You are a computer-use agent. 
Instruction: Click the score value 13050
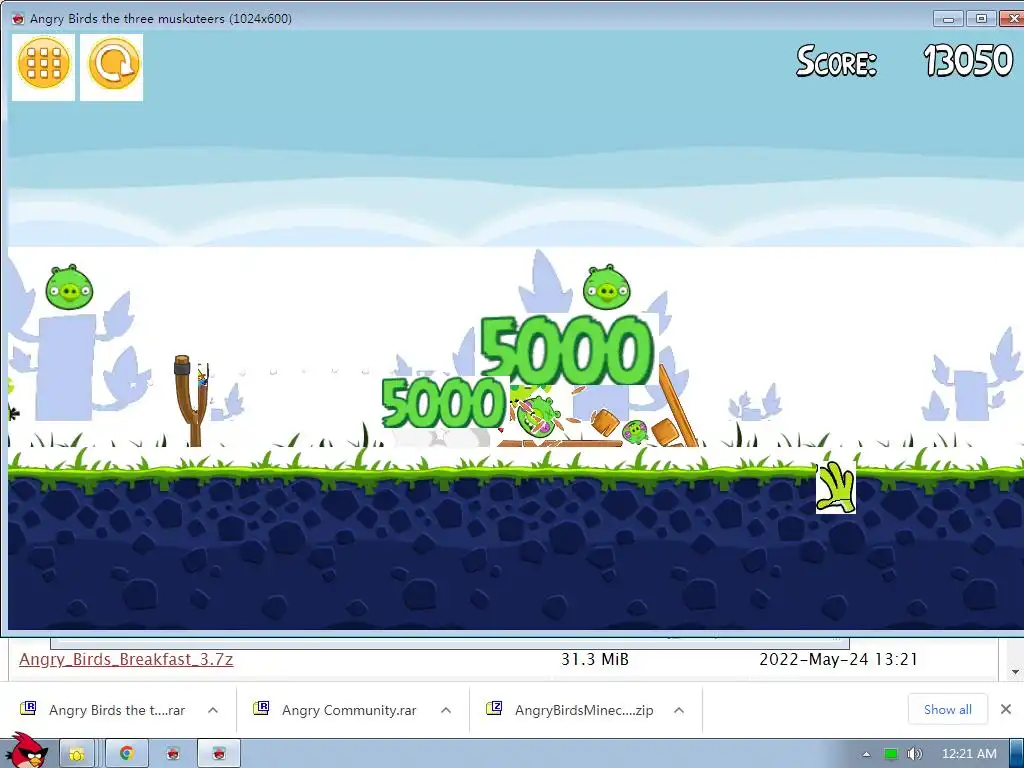pyautogui.click(x=967, y=61)
